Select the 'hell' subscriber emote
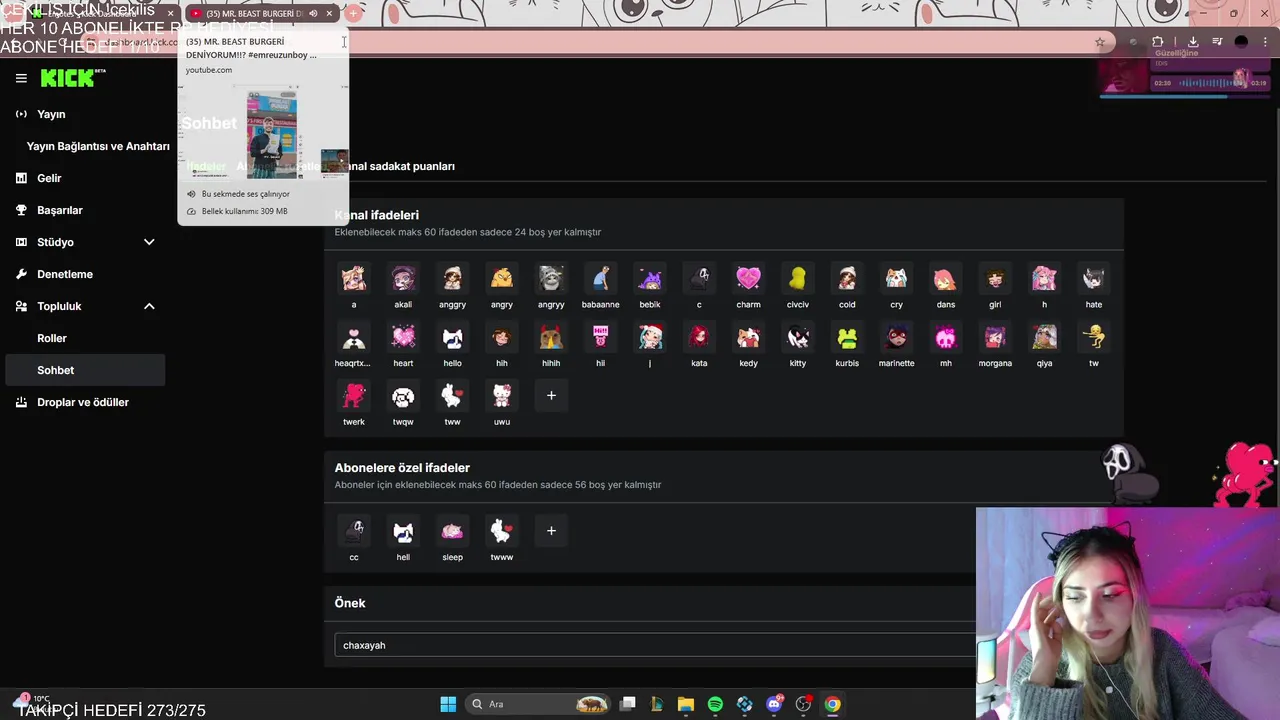1280x720 pixels. (x=403, y=531)
